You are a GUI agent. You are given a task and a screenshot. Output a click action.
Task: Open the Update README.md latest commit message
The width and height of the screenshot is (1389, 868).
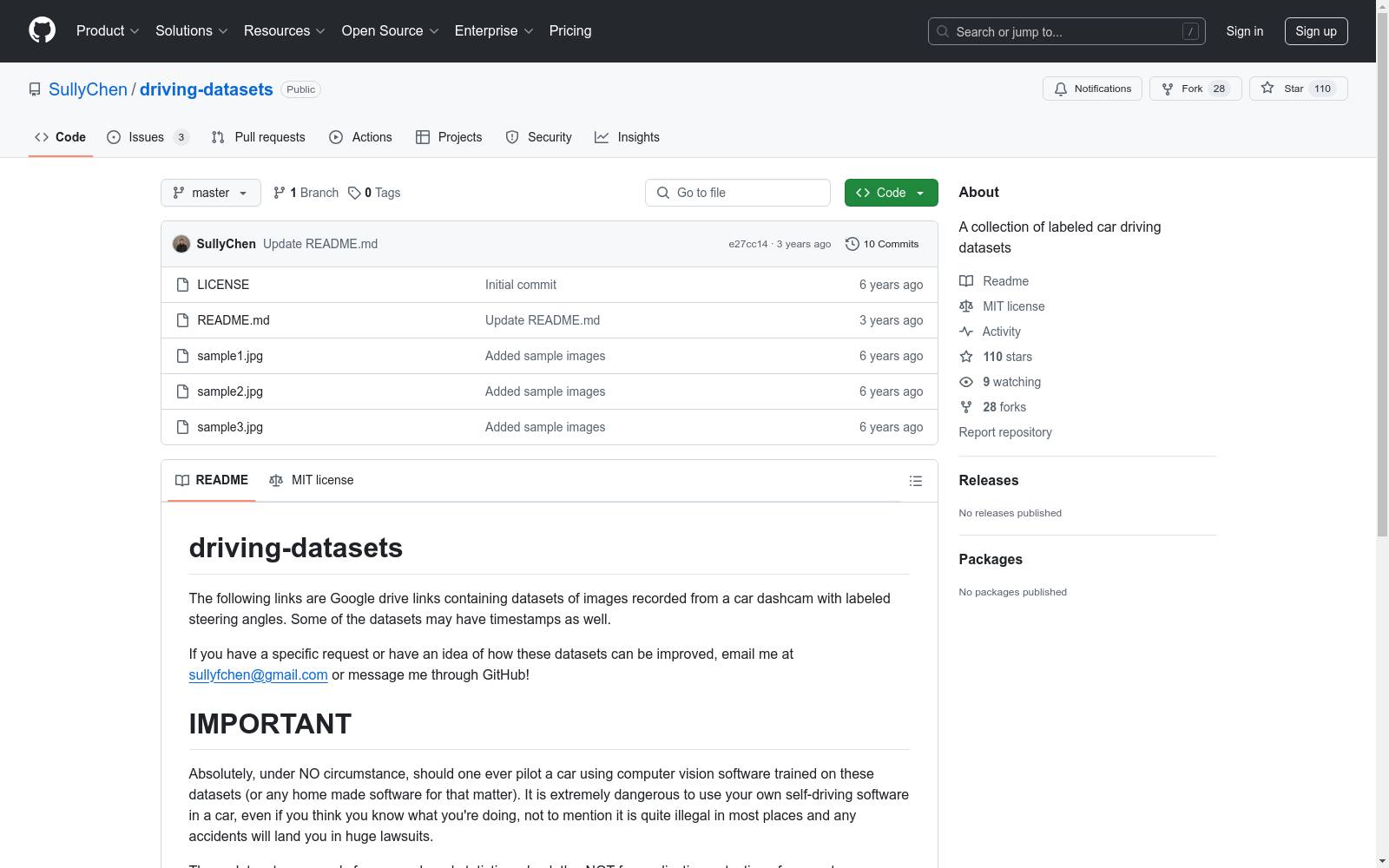[320, 244]
